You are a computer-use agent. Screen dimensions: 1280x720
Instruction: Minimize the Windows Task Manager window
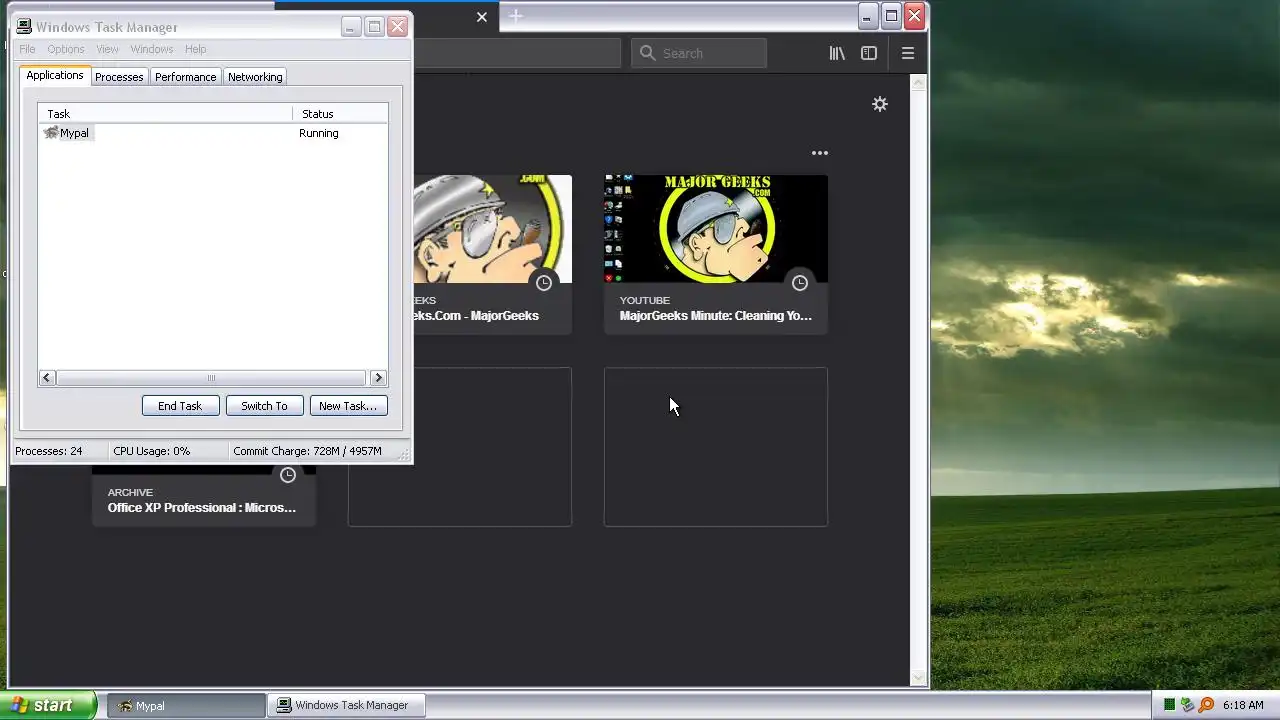[350, 27]
